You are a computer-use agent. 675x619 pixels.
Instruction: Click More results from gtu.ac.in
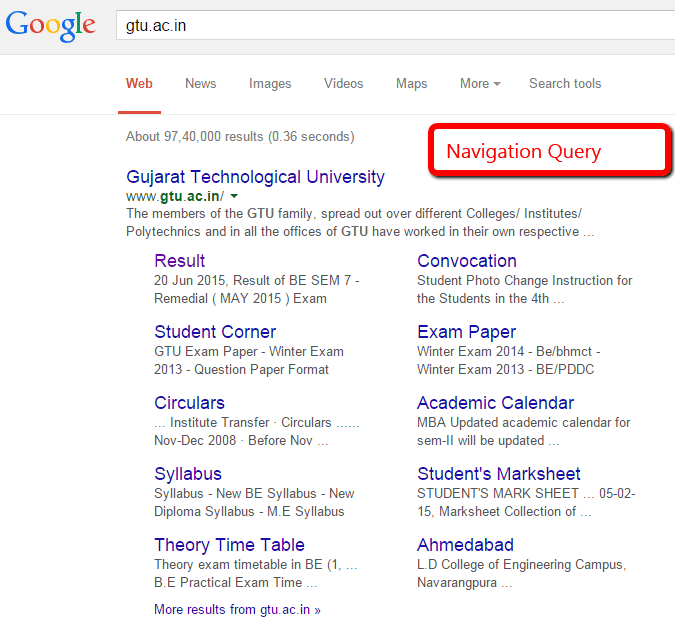click(237, 610)
